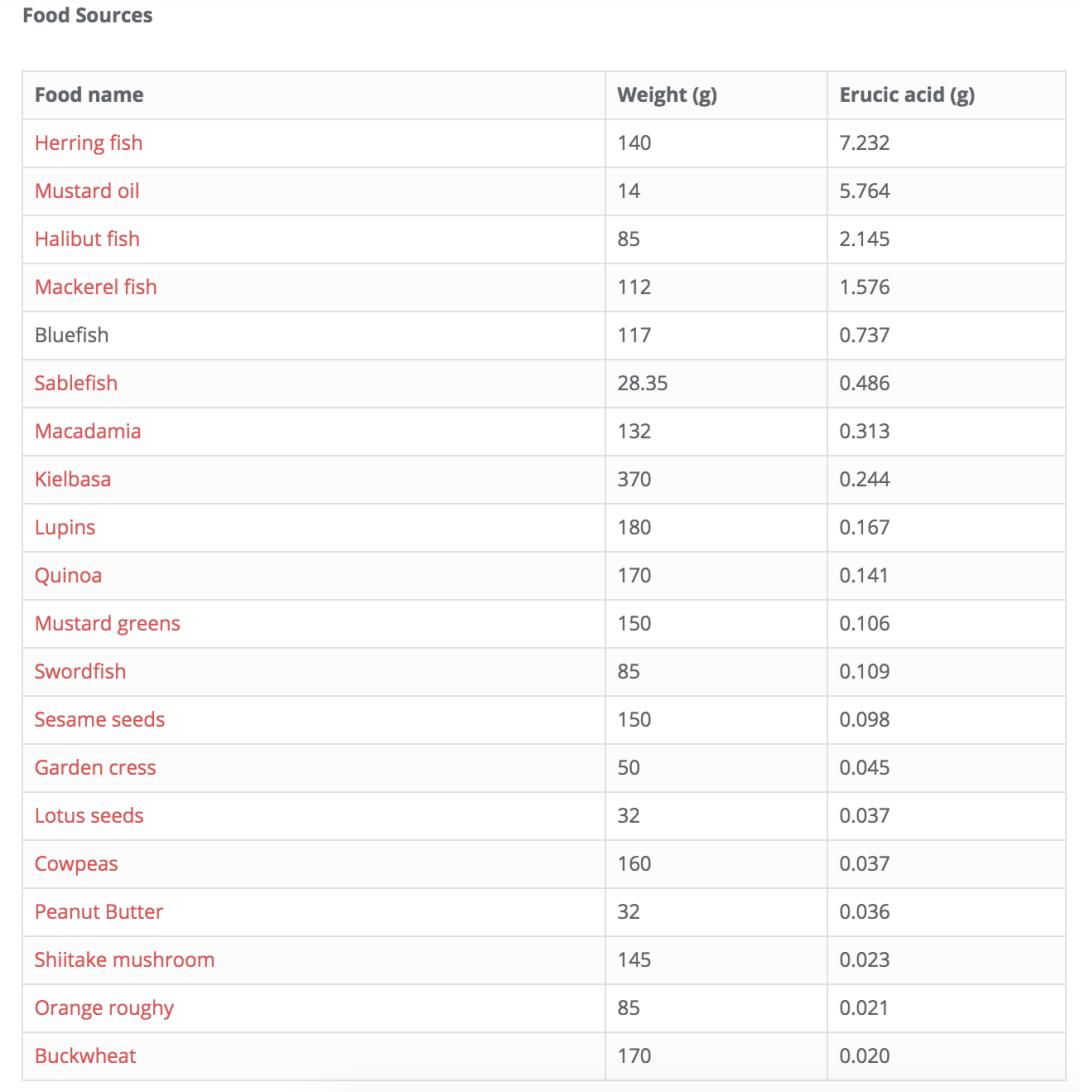1080x1092 pixels.
Task: Open the Lotus seeds link
Action: [89, 815]
